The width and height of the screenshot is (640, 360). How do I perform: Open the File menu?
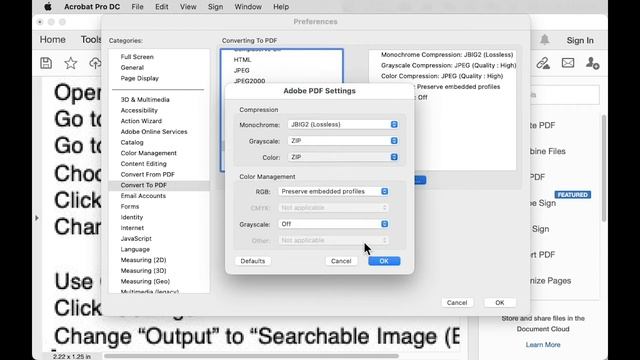point(137,7)
